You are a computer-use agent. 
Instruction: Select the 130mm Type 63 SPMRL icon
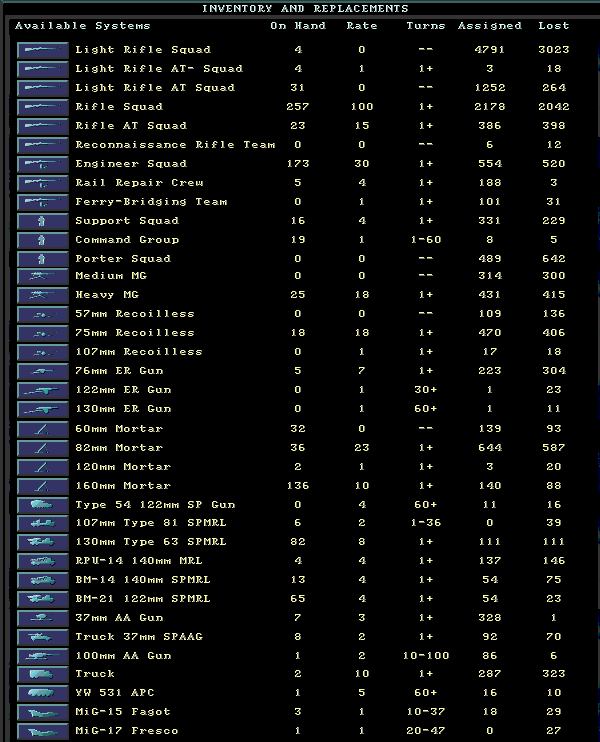coord(43,542)
